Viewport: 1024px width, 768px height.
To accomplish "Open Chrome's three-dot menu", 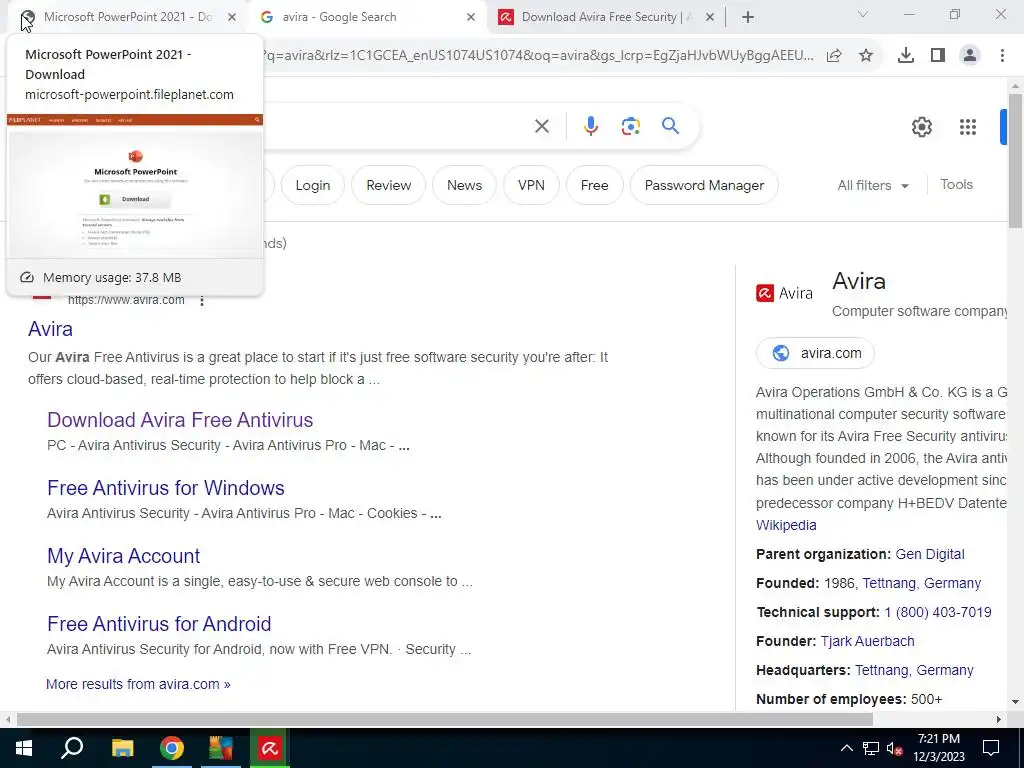I will click(x=1002, y=56).
